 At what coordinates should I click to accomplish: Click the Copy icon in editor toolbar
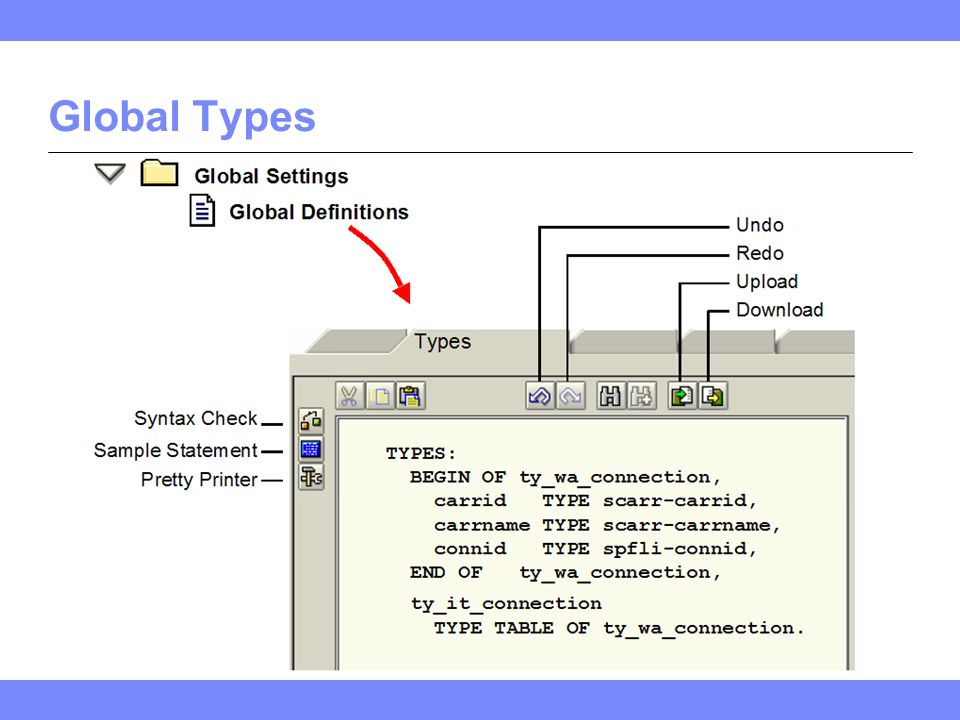click(380, 396)
